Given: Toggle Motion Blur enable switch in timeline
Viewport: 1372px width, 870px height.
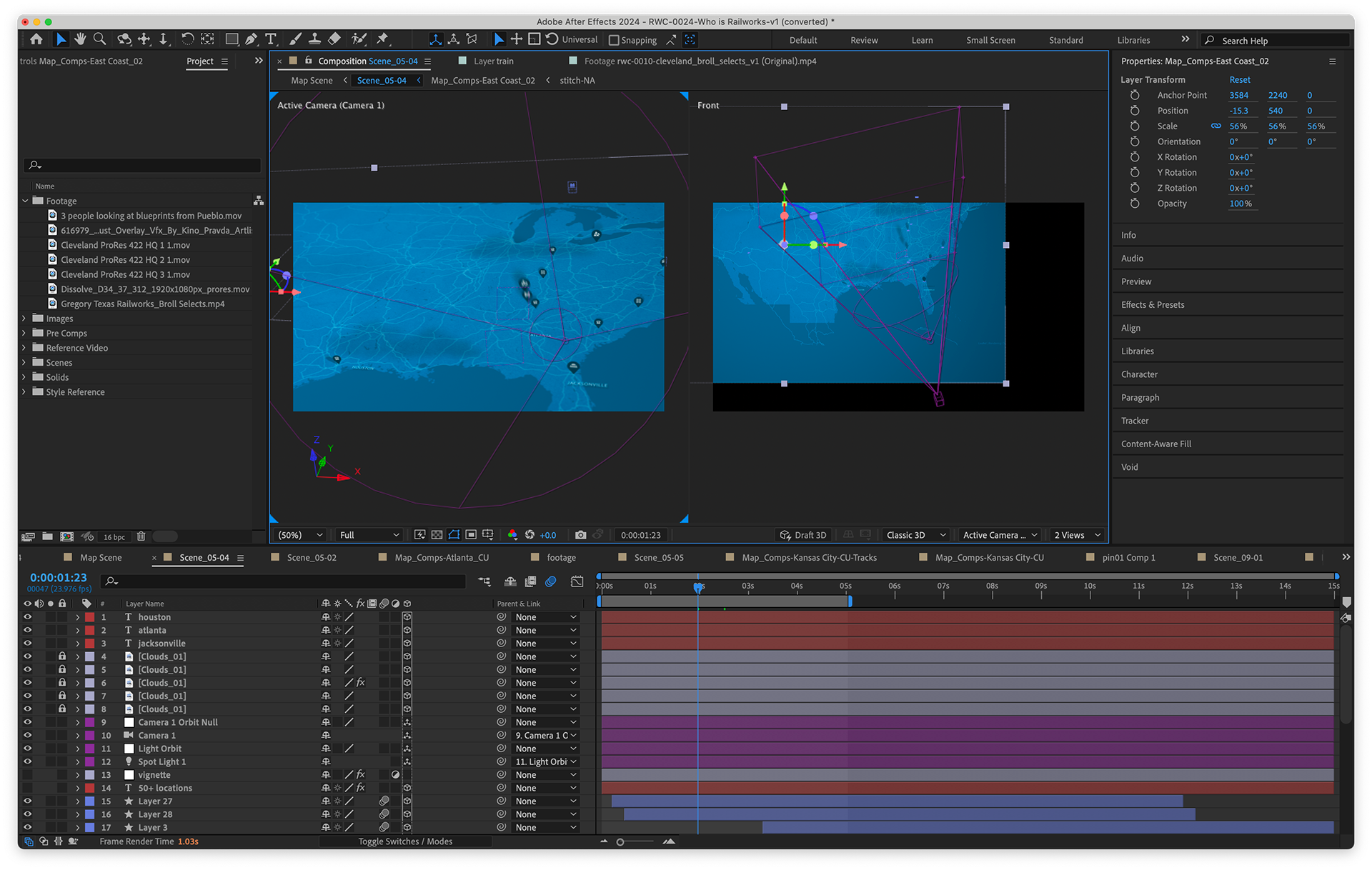Looking at the screenshot, I should pyautogui.click(x=551, y=582).
